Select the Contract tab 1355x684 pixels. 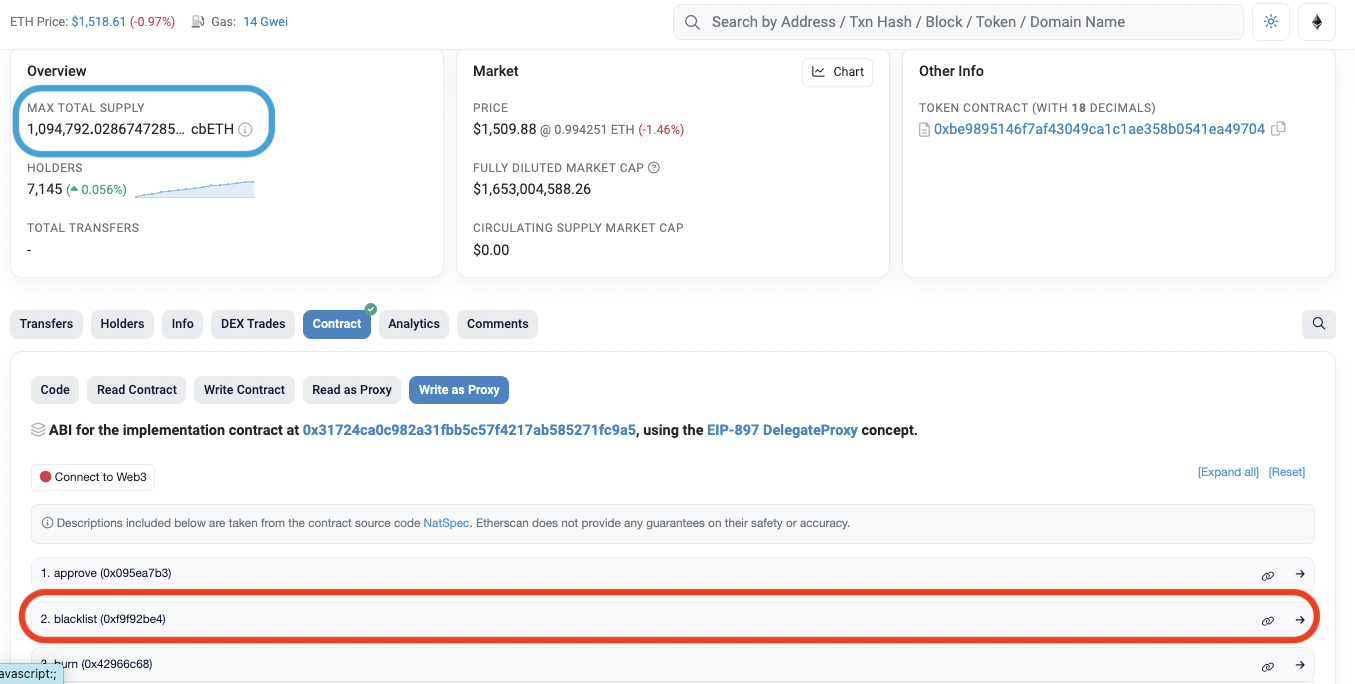337,324
